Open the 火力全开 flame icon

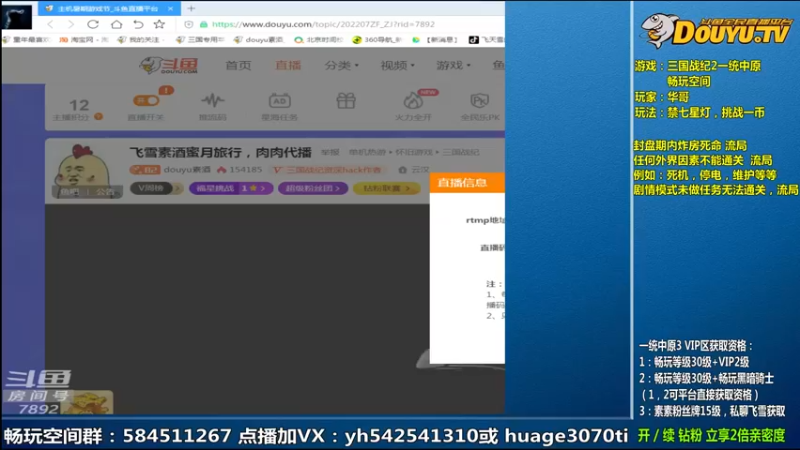[x=413, y=101]
